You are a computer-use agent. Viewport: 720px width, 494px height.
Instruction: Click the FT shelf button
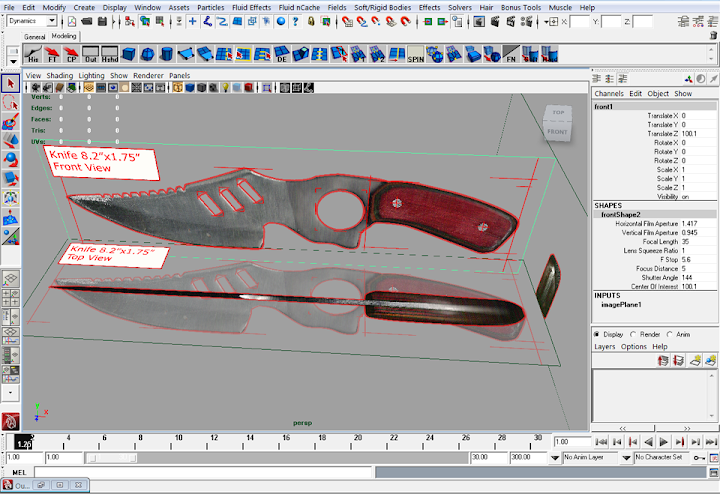52,56
